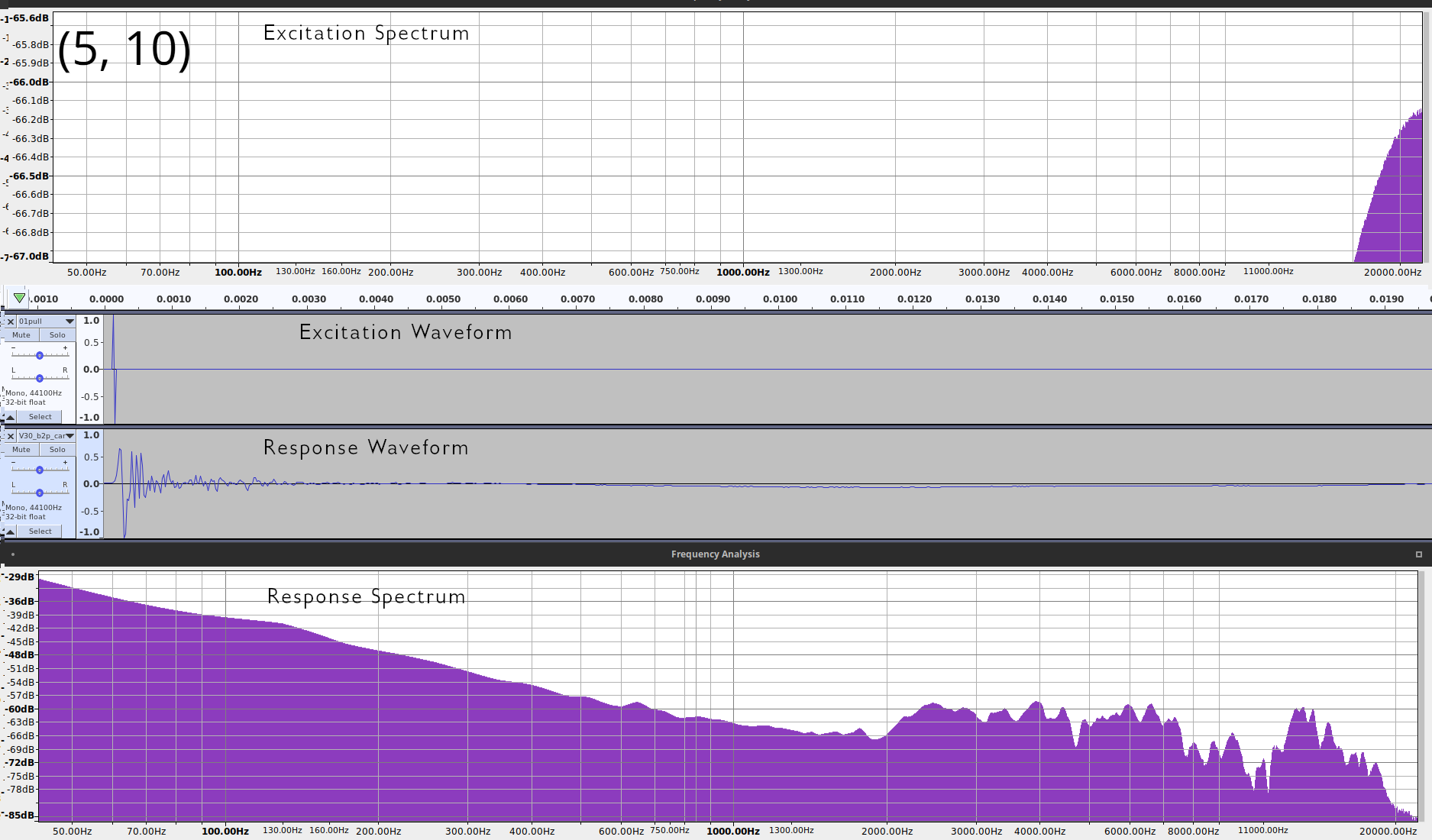Screen dimensions: 1432x840
Task: Collapse the V30_b2p_car track with the arrow icon
Action: point(11,531)
